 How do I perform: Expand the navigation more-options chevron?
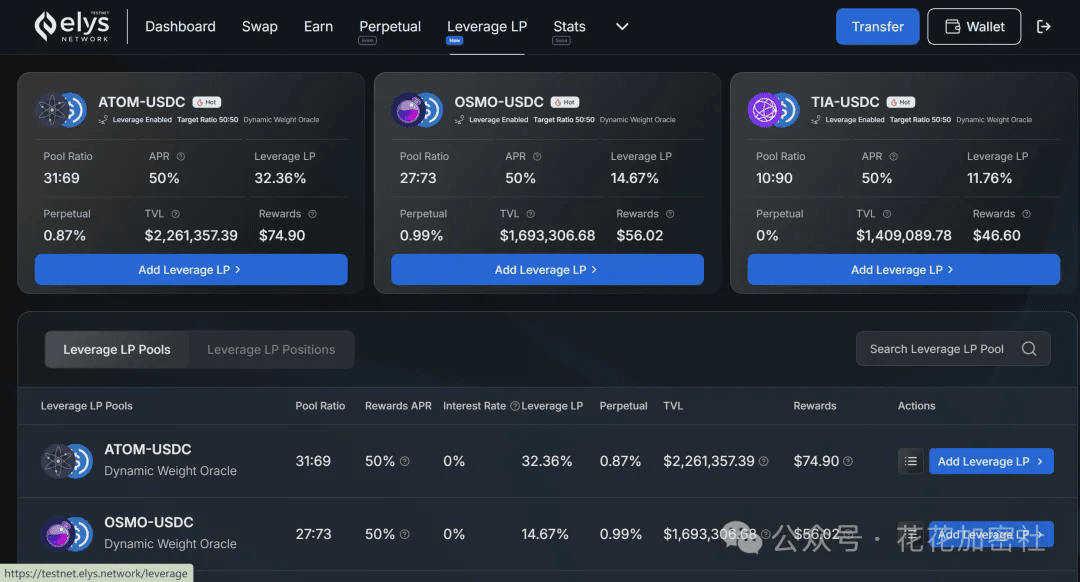pyautogui.click(x=622, y=26)
